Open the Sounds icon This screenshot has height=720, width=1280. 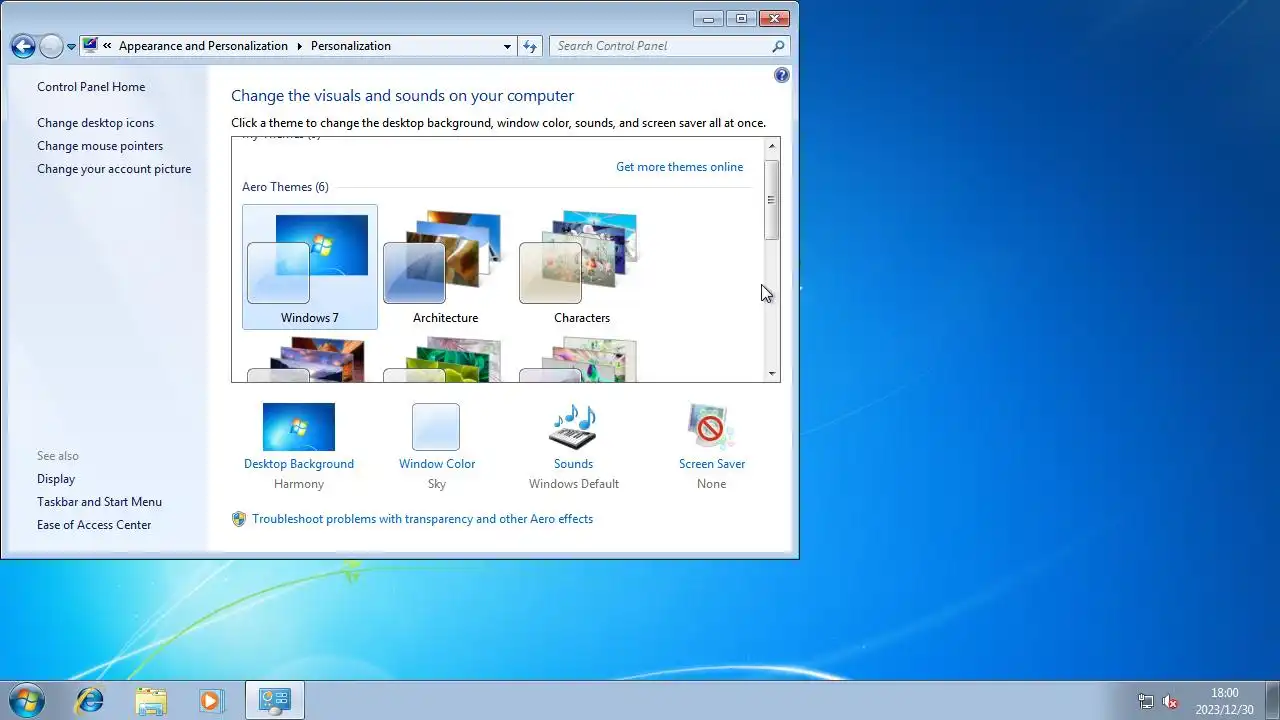tap(573, 427)
